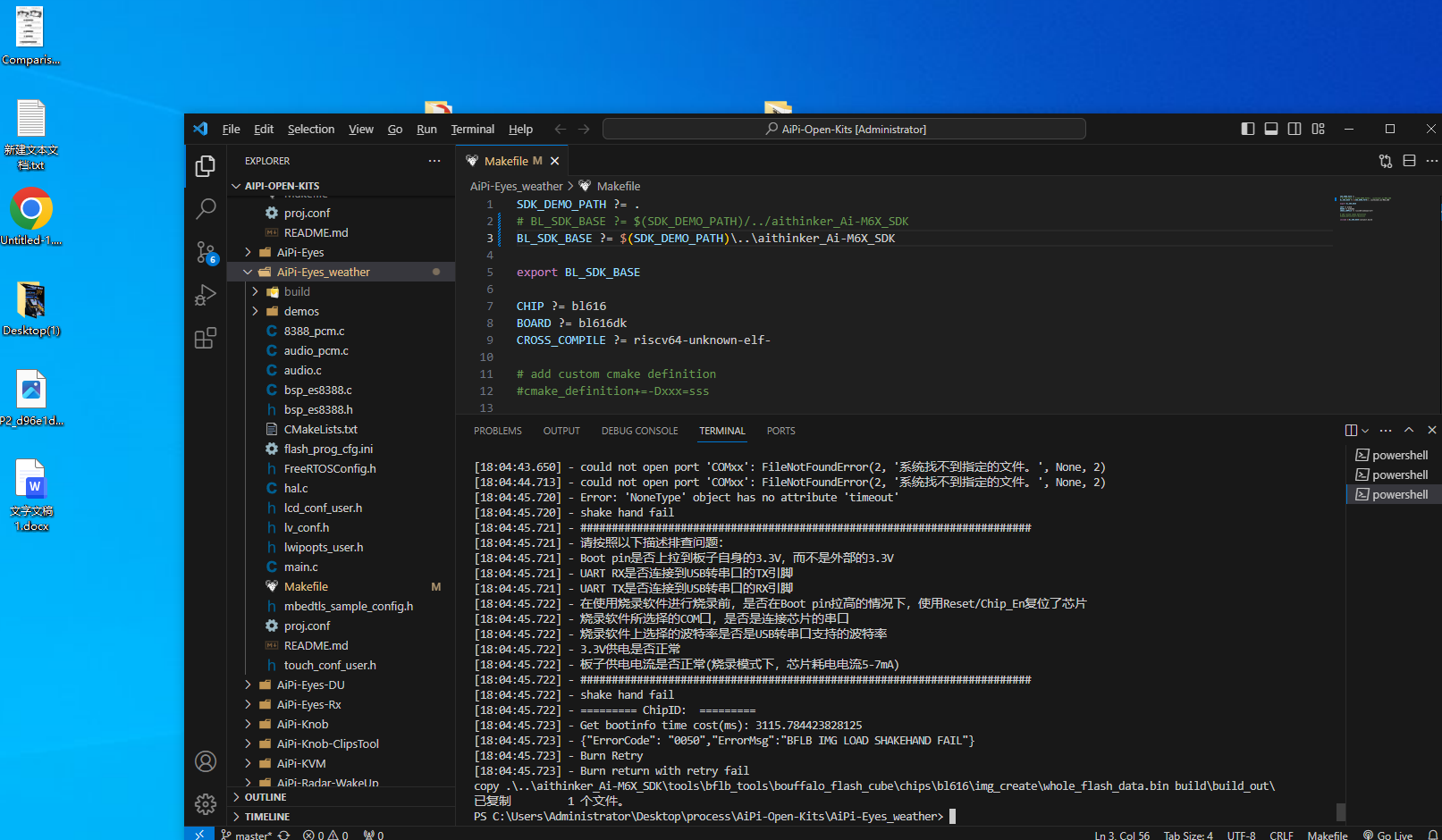Switch to the PORTS panel tab

(x=780, y=431)
